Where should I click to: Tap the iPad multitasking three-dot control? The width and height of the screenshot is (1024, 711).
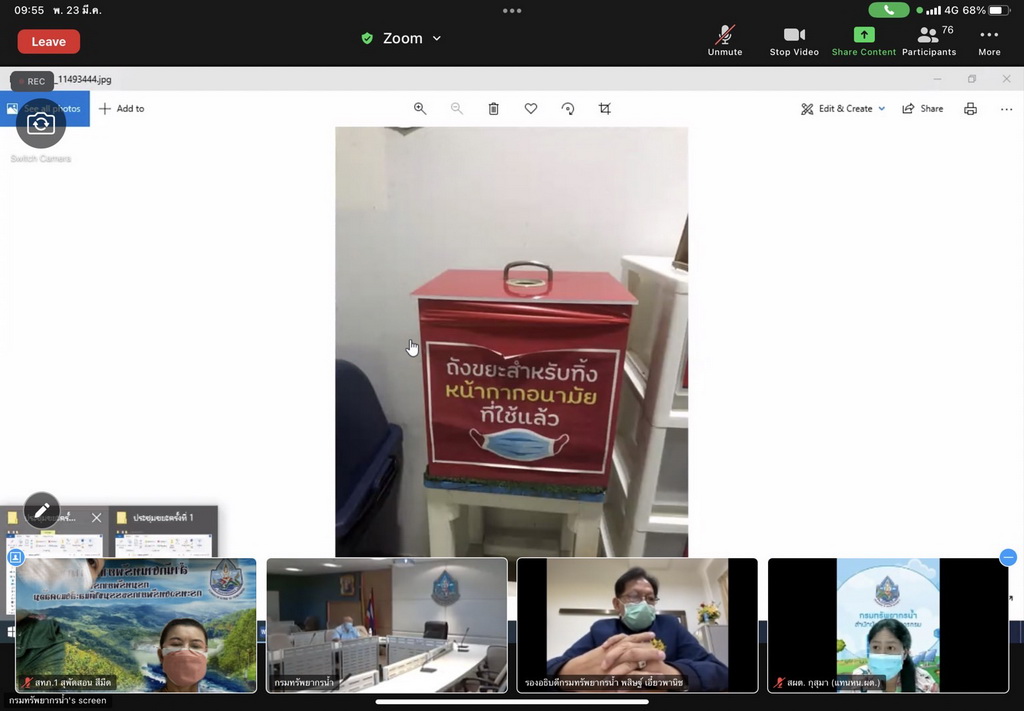(512, 10)
